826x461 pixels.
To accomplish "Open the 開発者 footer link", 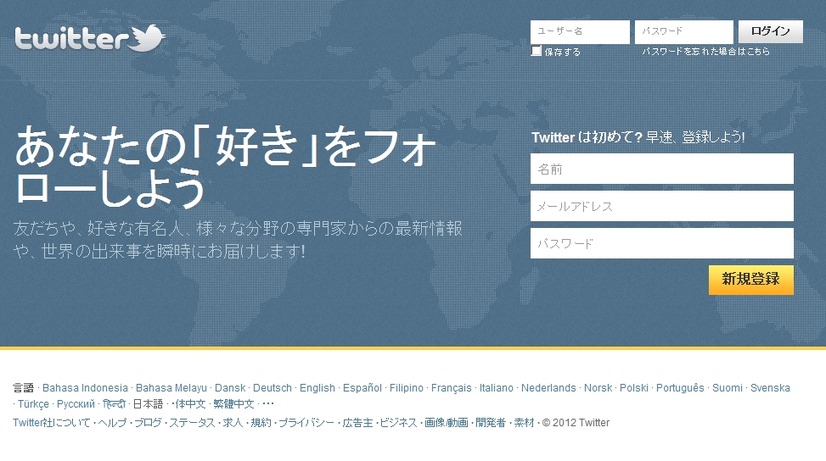I will click(490, 423).
